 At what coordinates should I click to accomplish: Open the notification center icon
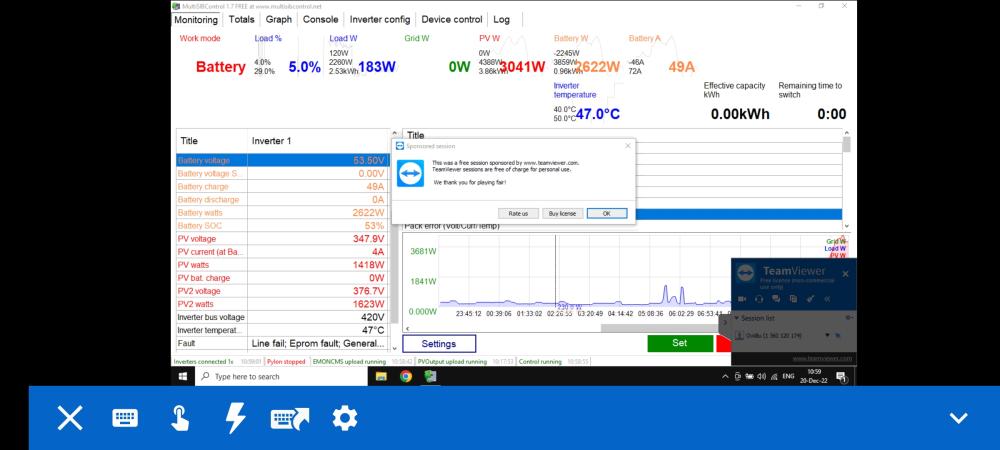[x=841, y=377]
